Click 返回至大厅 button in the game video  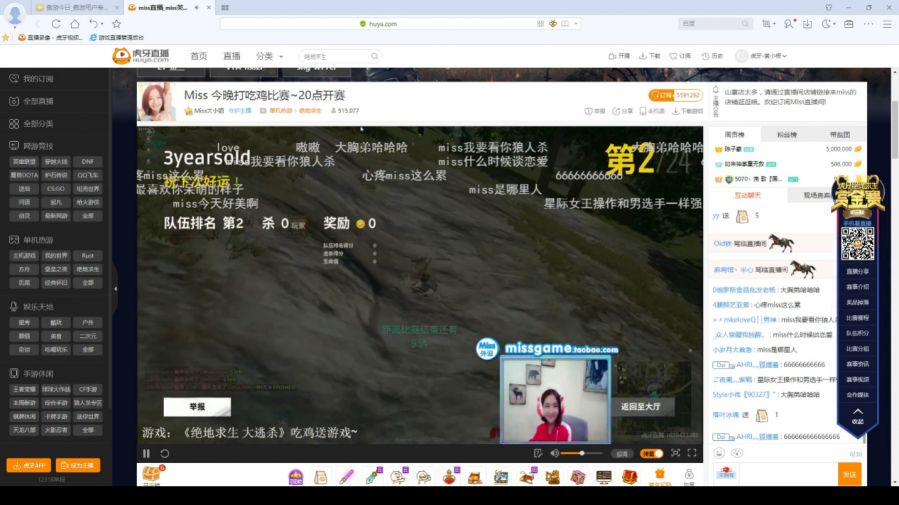click(x=640, y=406)
